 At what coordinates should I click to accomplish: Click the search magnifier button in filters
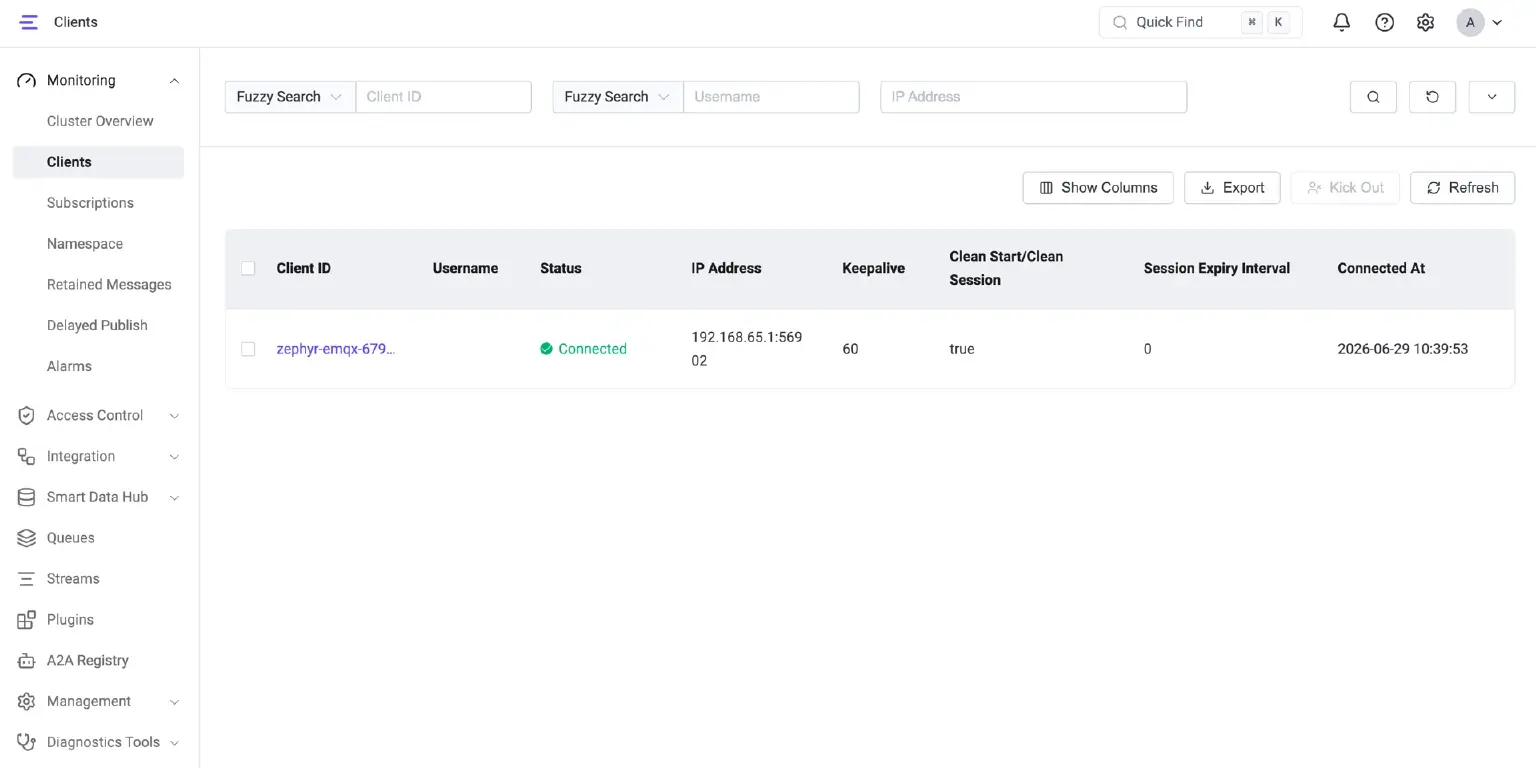pos(1373,97)
